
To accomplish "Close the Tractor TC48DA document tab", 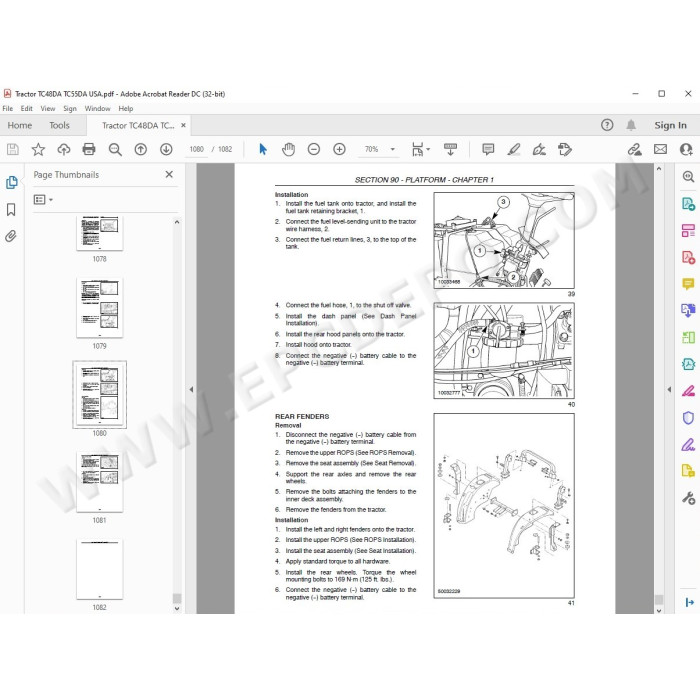I will point(183,125).
